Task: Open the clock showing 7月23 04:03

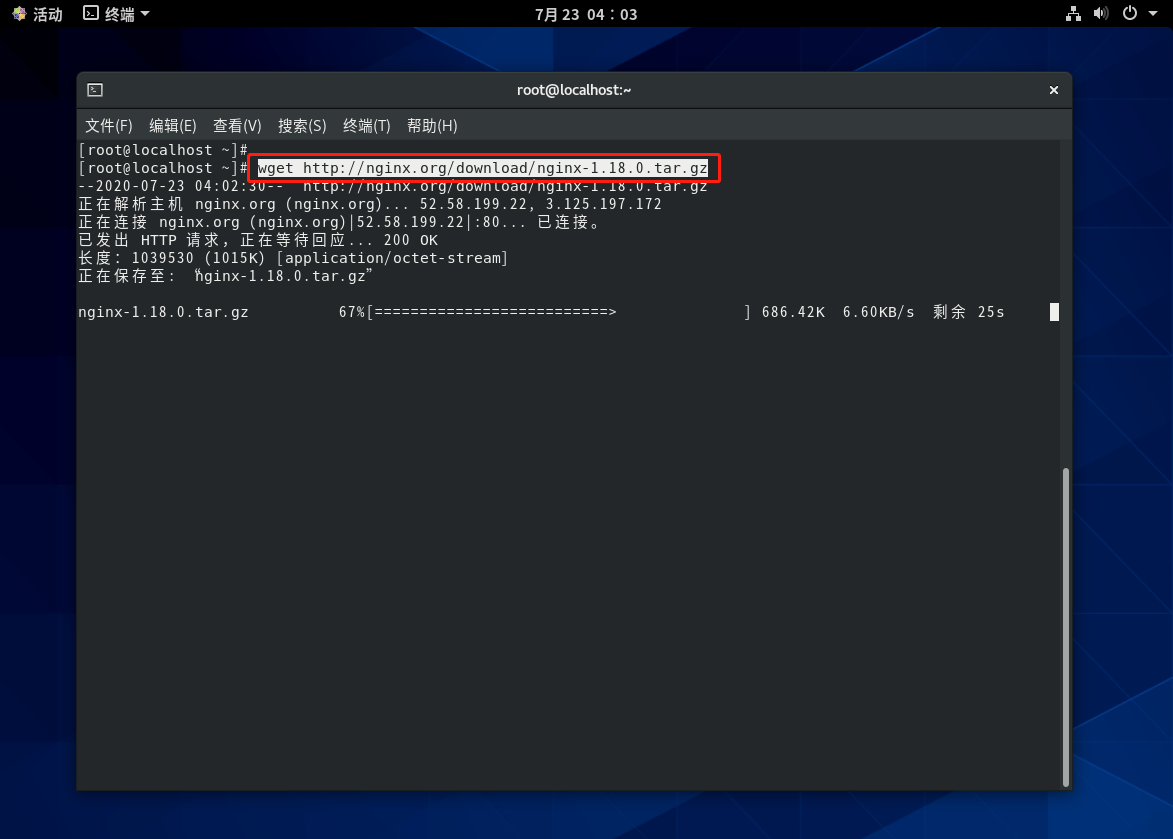Action: click(x=586, y=14)
